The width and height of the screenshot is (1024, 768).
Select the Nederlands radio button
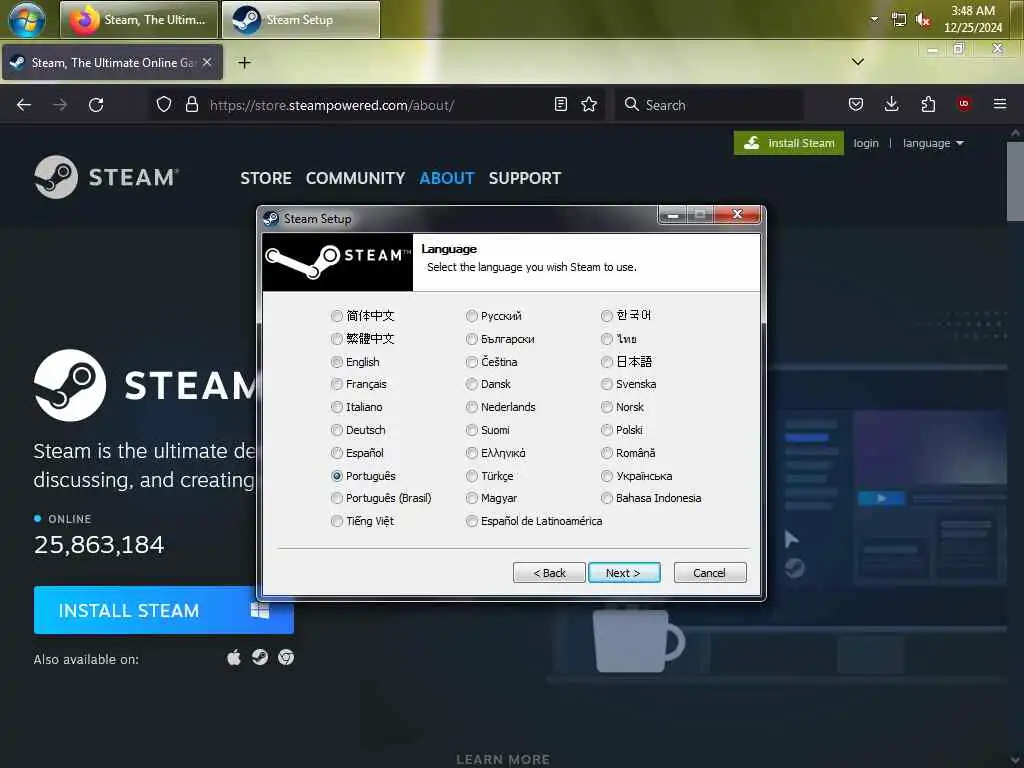472,407
